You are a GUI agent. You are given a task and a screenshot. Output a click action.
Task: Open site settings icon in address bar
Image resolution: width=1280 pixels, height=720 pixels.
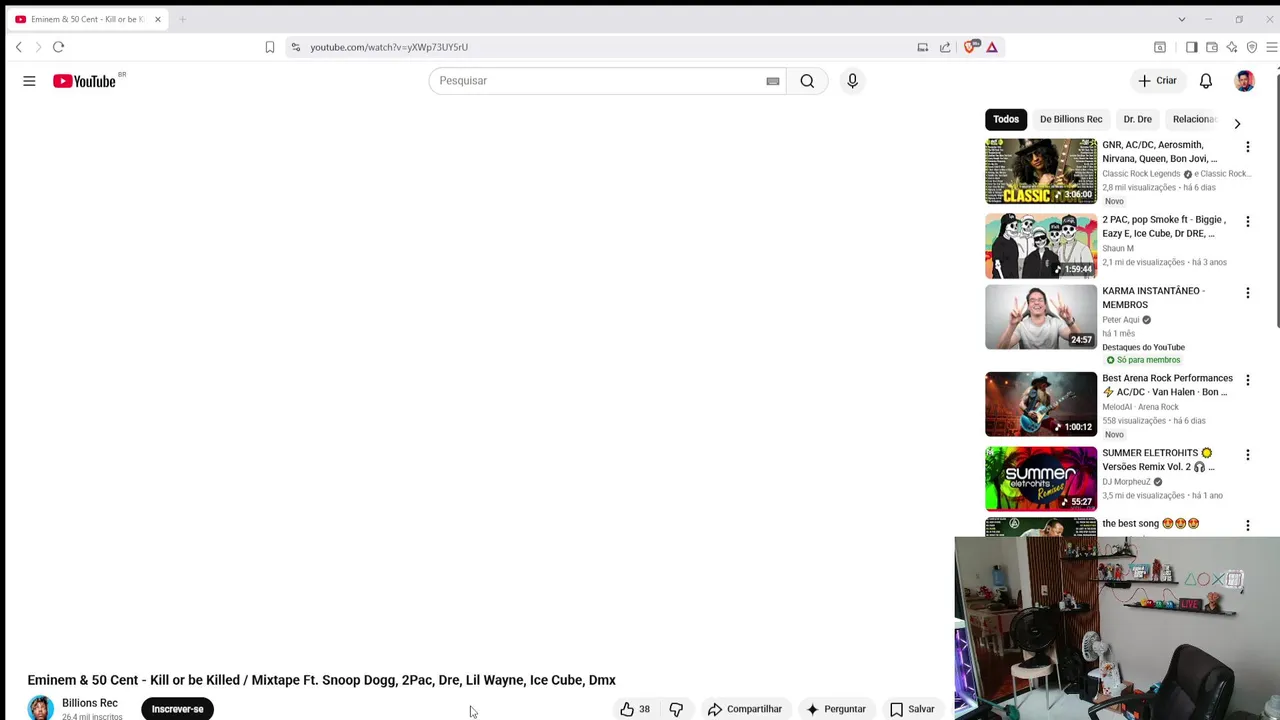tap(295, 47)
